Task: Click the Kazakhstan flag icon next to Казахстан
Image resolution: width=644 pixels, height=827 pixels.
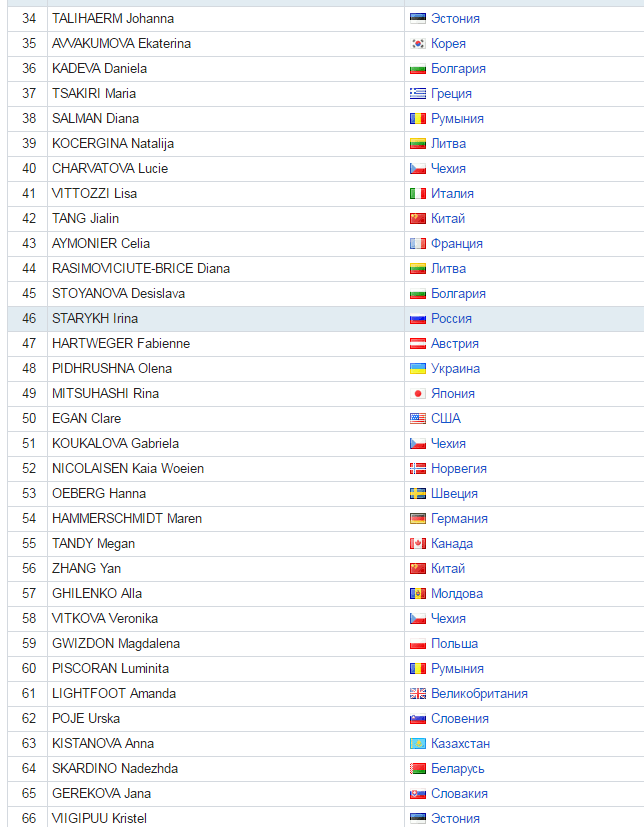Action: 418,744
